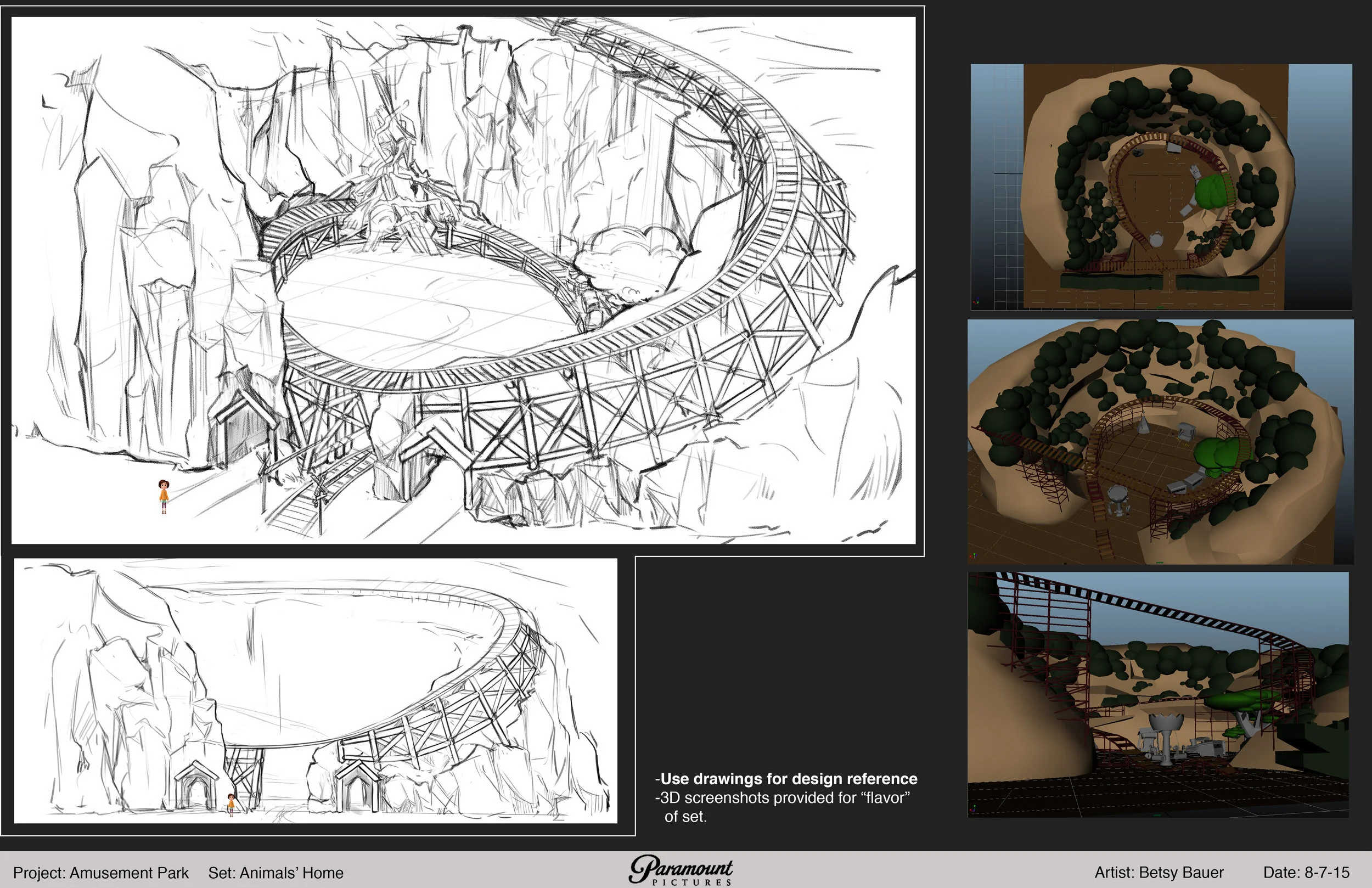Select the large coaster track concept sketch
The height and width of the screenshot is (888, 1372).
point(463,280)
